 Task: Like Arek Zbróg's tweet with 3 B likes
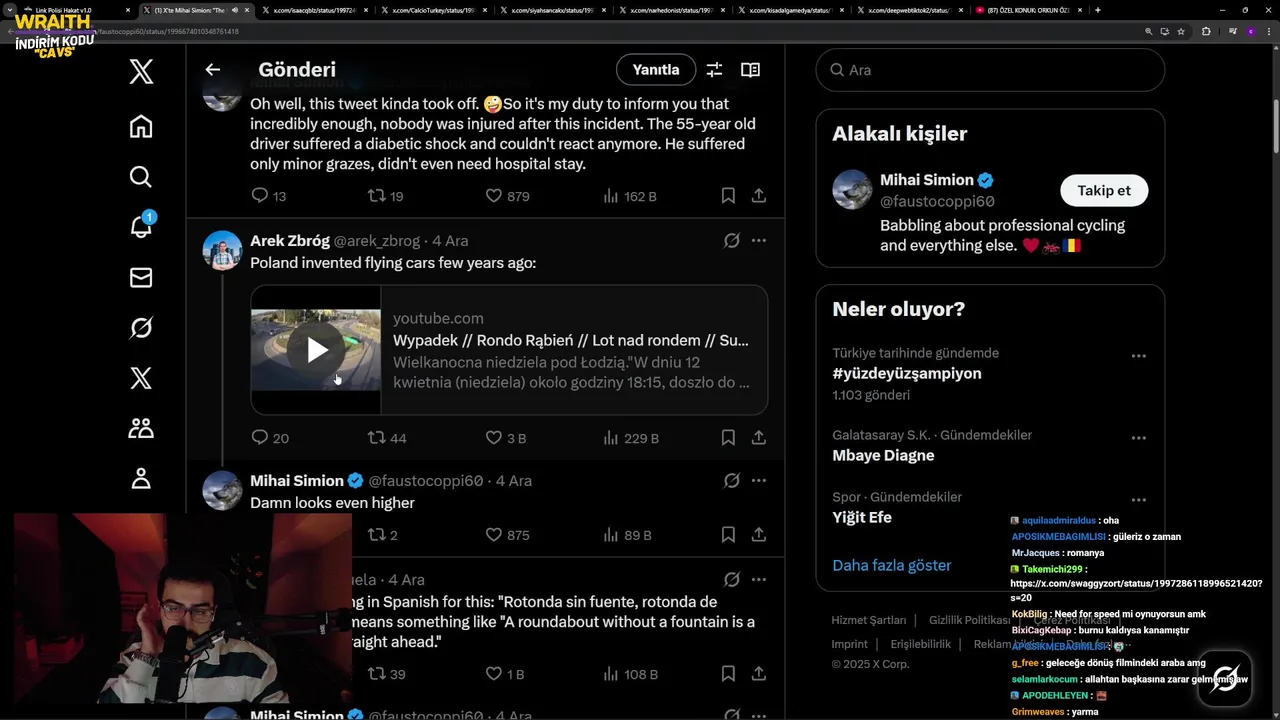505,438
